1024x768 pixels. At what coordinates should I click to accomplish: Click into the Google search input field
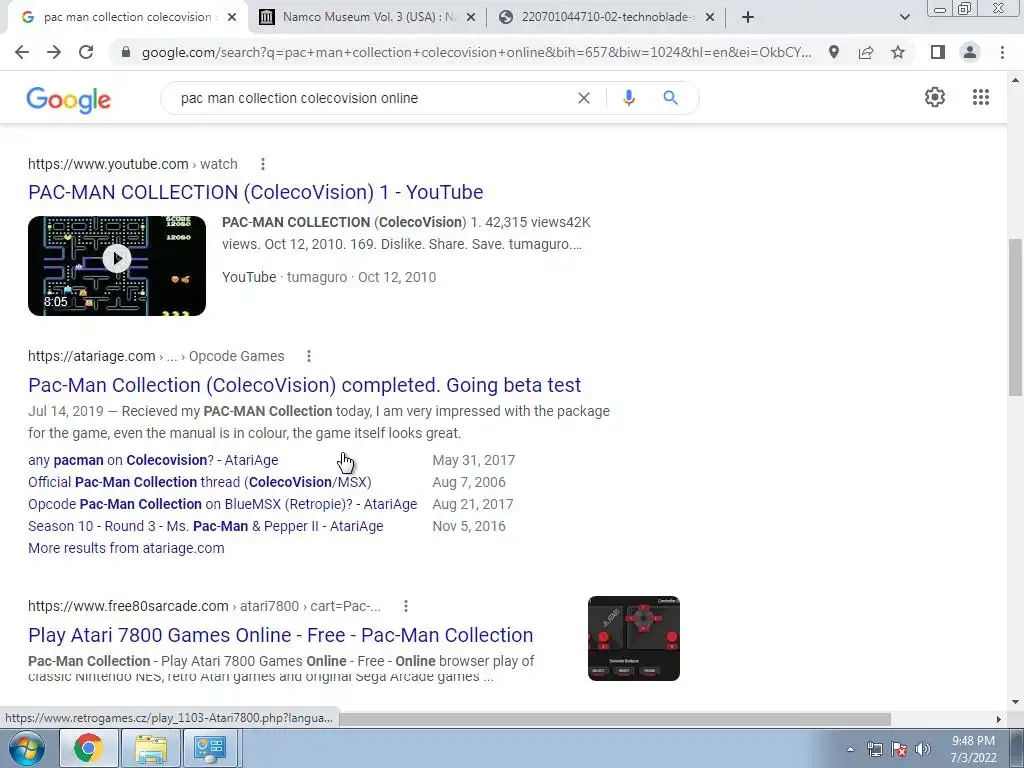click(372, 98)
